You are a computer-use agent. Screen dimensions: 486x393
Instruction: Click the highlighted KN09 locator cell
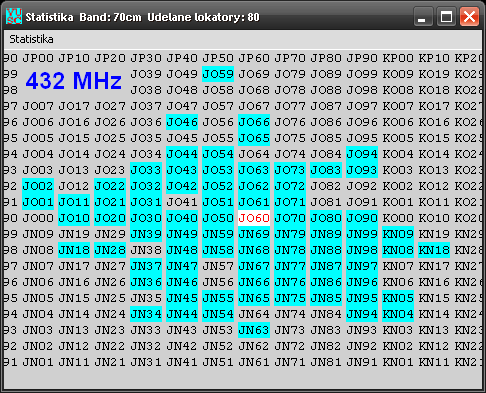[x=398, y=234]
